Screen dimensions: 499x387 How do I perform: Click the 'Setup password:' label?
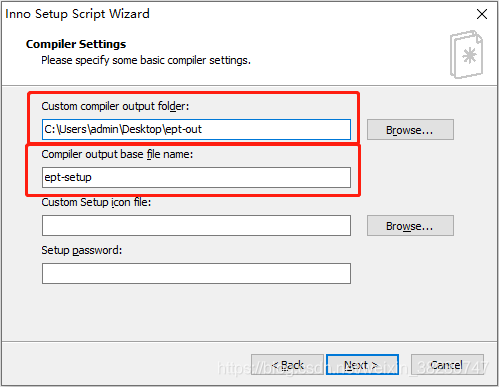(82, 250)
